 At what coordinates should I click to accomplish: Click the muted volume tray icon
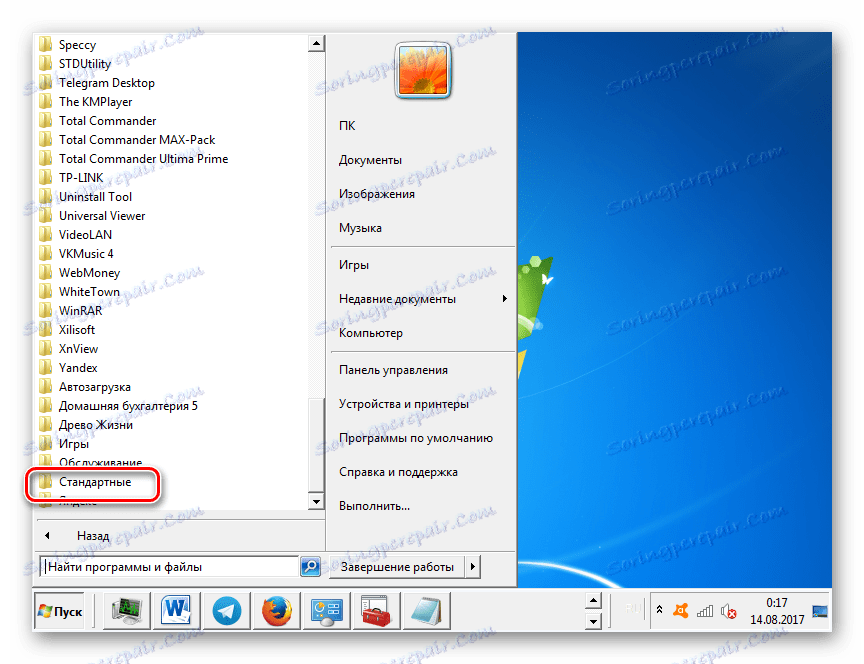[x=728, y=612]
